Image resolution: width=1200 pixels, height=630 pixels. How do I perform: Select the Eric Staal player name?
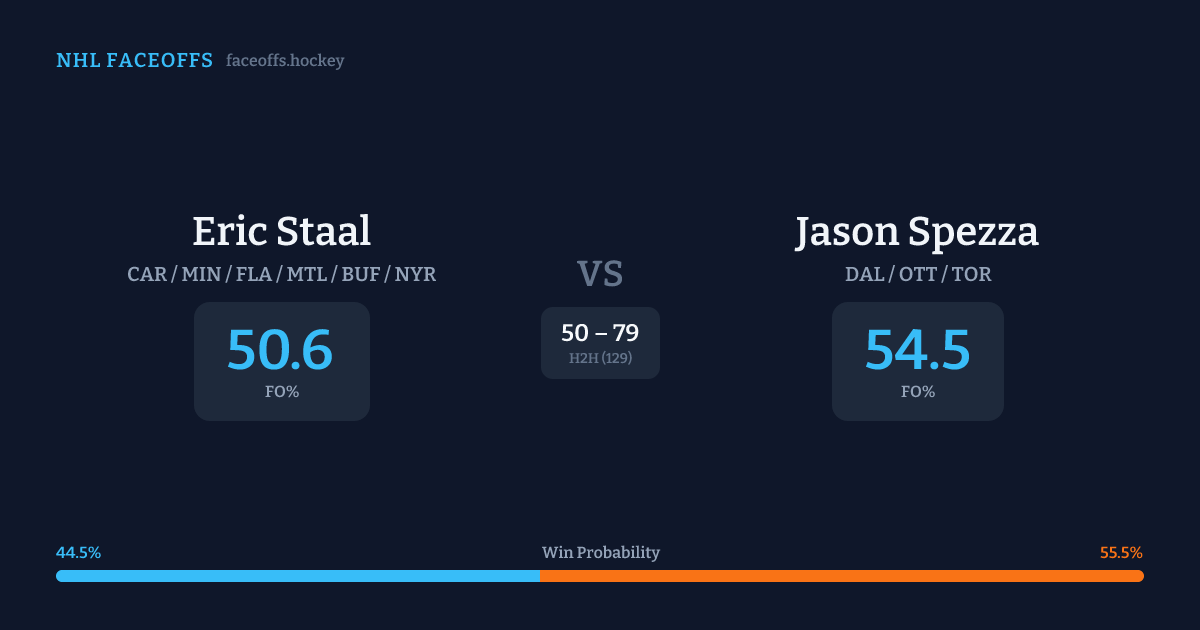point(281,231)
